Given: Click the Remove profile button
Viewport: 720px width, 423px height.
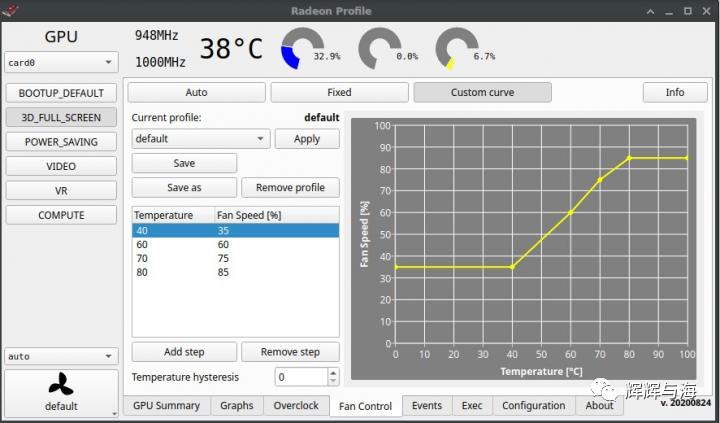Looking at the screenshot, I should pyautogui.click(x=290, y=187).
